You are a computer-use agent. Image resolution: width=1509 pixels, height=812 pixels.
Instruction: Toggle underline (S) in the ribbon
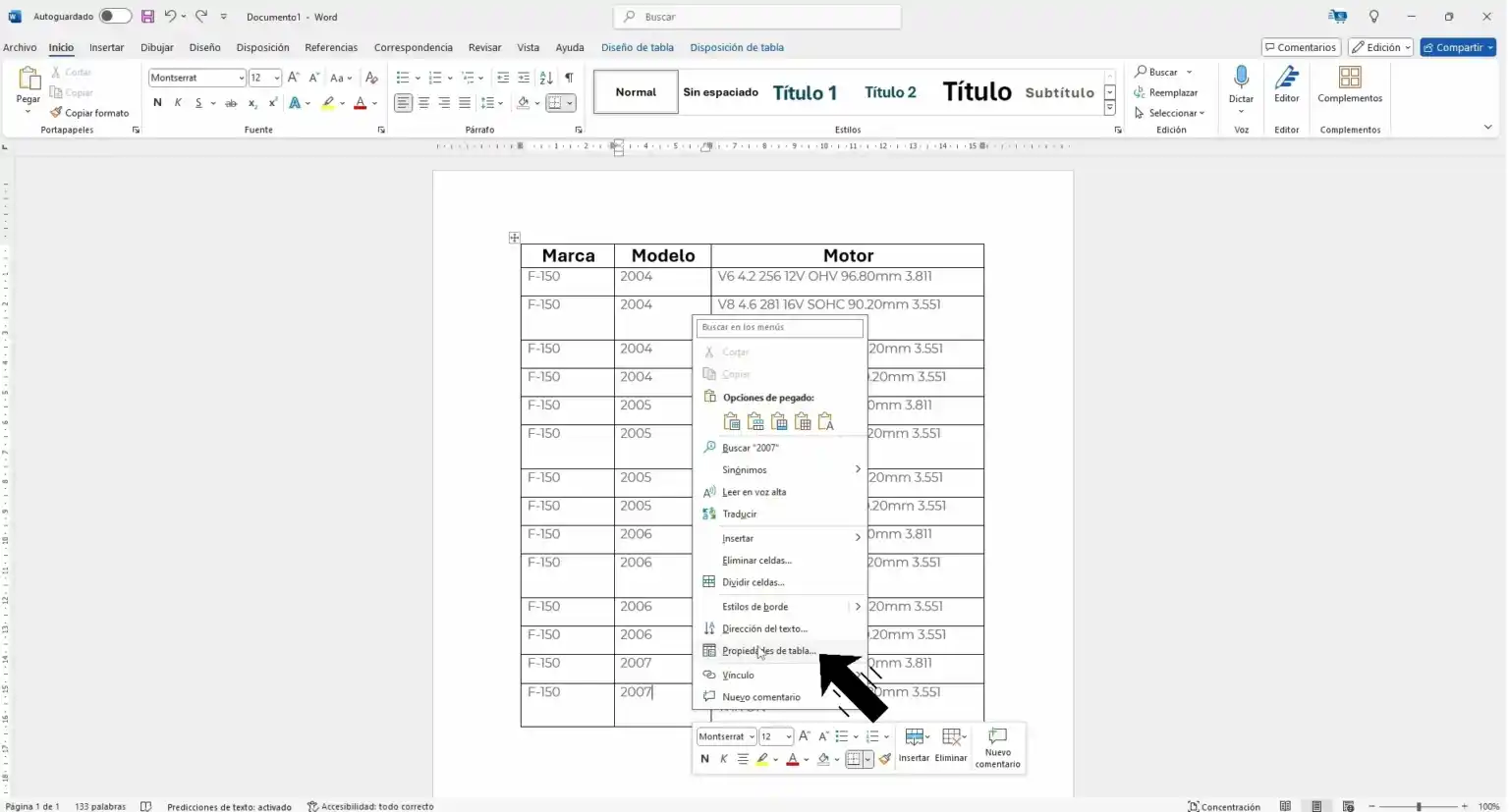click(198, 103)
